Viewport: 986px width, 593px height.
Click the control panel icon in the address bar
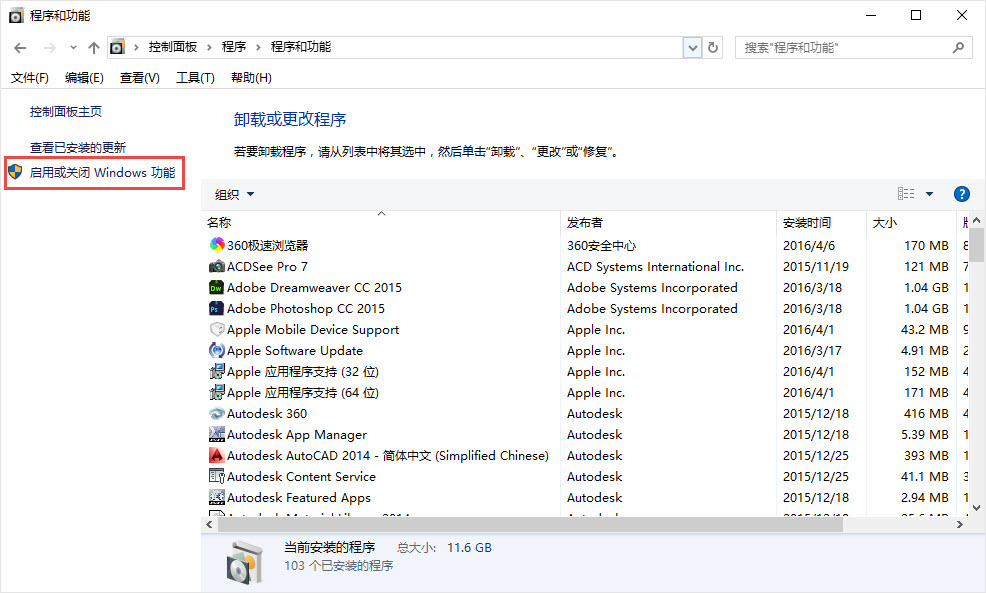click(x=118, y=48)
